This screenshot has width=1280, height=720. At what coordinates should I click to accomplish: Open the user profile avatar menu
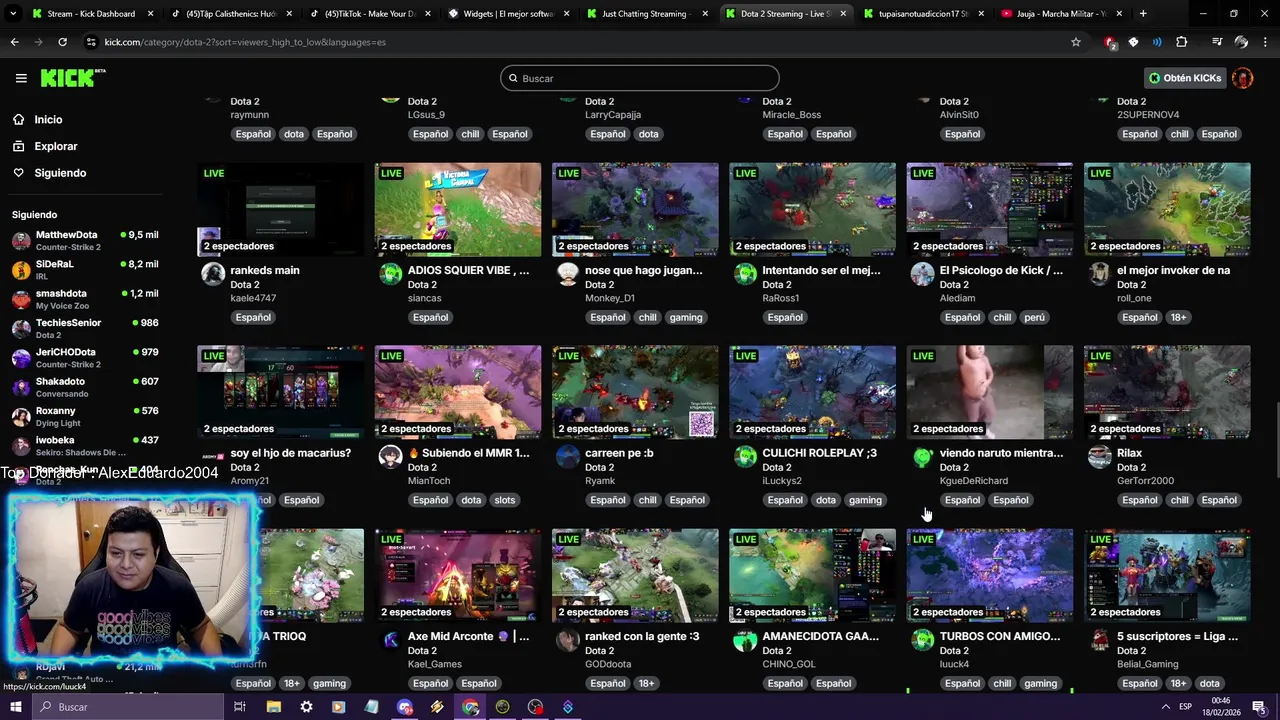tap(1243, 78)
